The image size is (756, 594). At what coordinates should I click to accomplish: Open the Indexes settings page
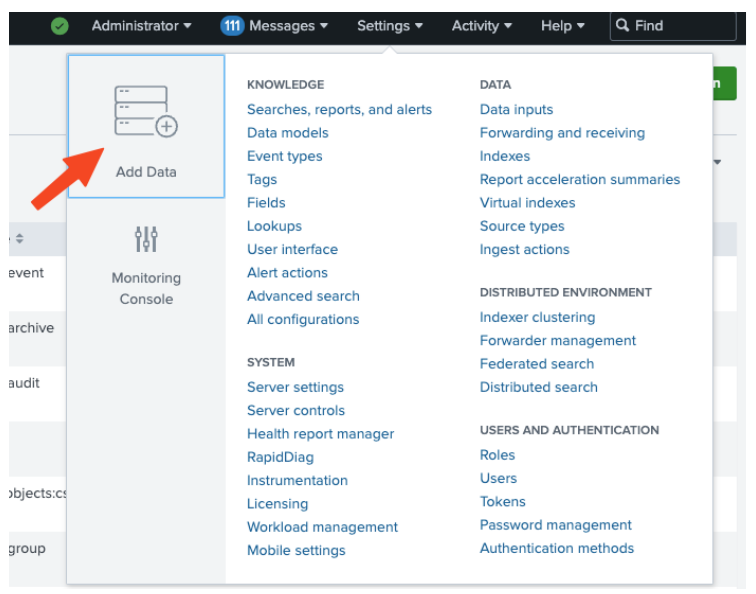[x=505, y=156]
